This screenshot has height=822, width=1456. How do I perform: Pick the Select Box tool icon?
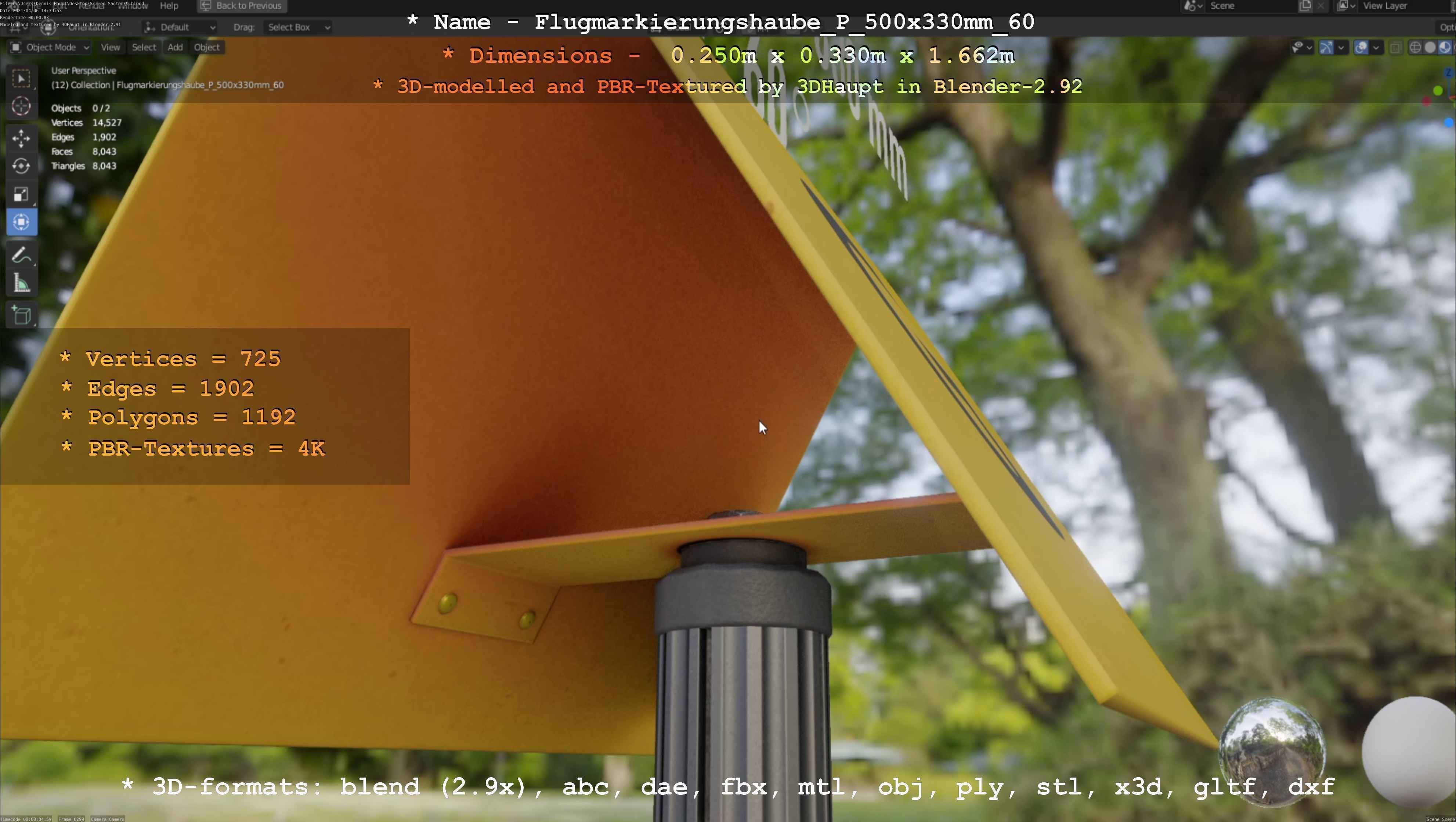[x=21, y=79]
